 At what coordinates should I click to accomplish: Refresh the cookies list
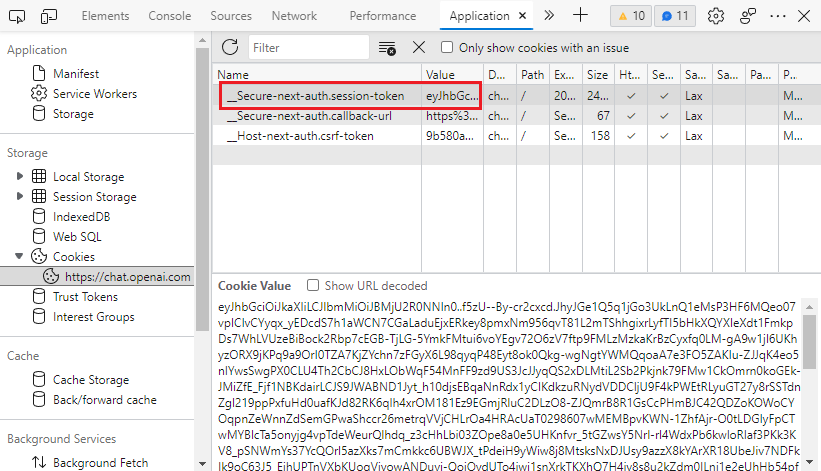click(x=230, y=47)
